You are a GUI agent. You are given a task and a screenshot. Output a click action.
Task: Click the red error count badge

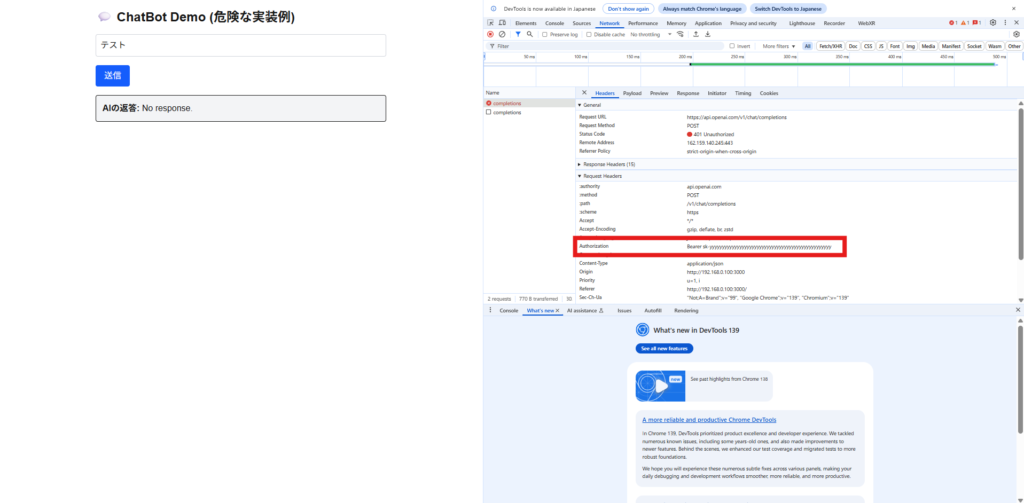[x=953, y=23]
